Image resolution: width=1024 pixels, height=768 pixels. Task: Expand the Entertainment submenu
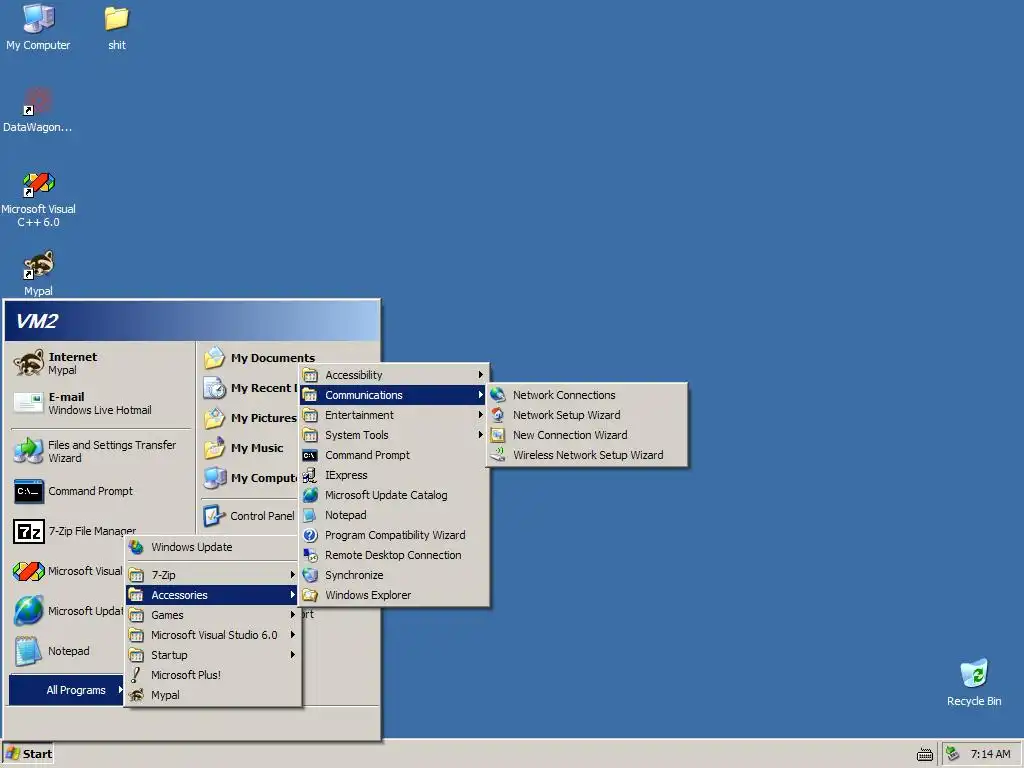pos(394,415)
